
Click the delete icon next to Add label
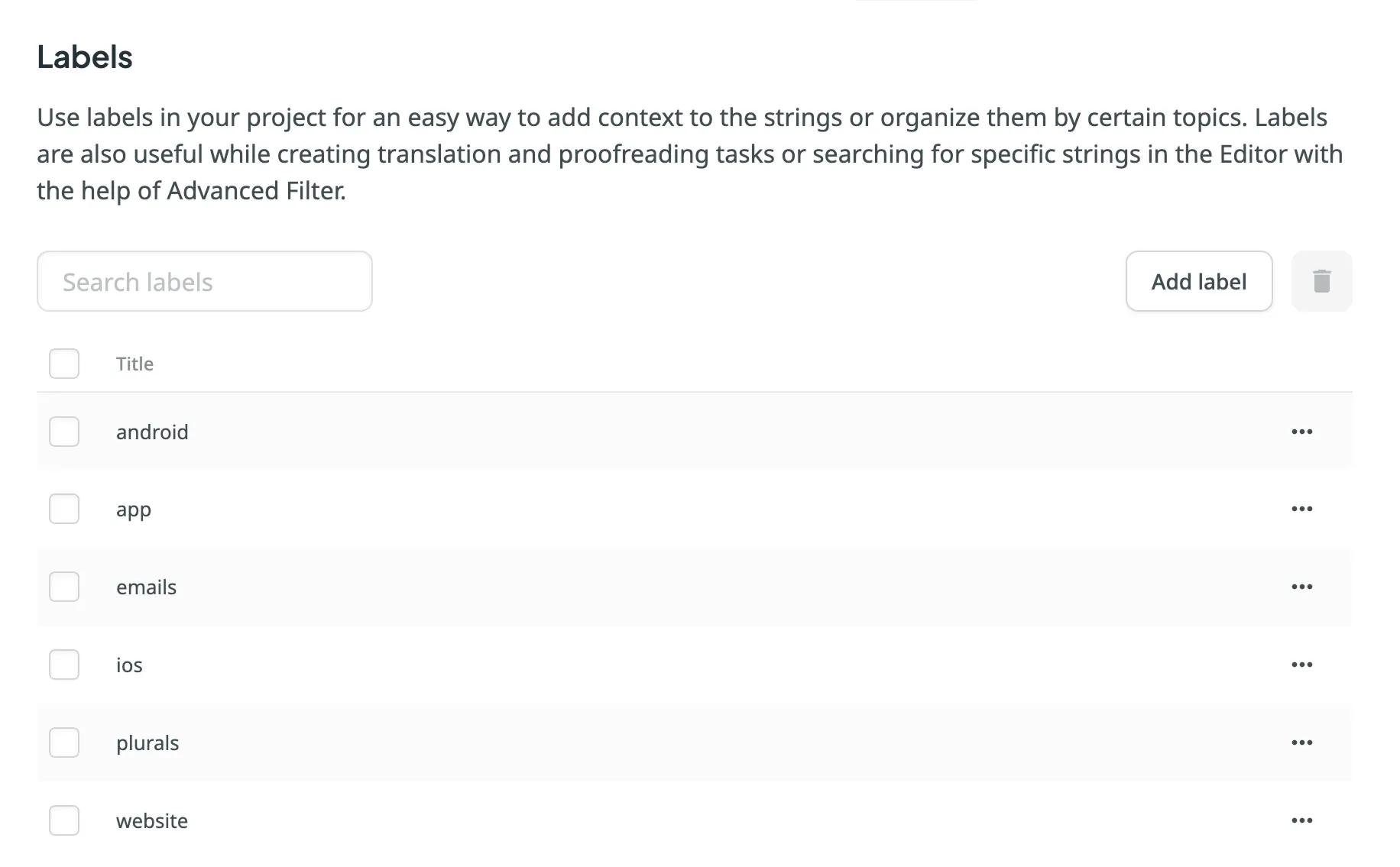[1321, 281]
